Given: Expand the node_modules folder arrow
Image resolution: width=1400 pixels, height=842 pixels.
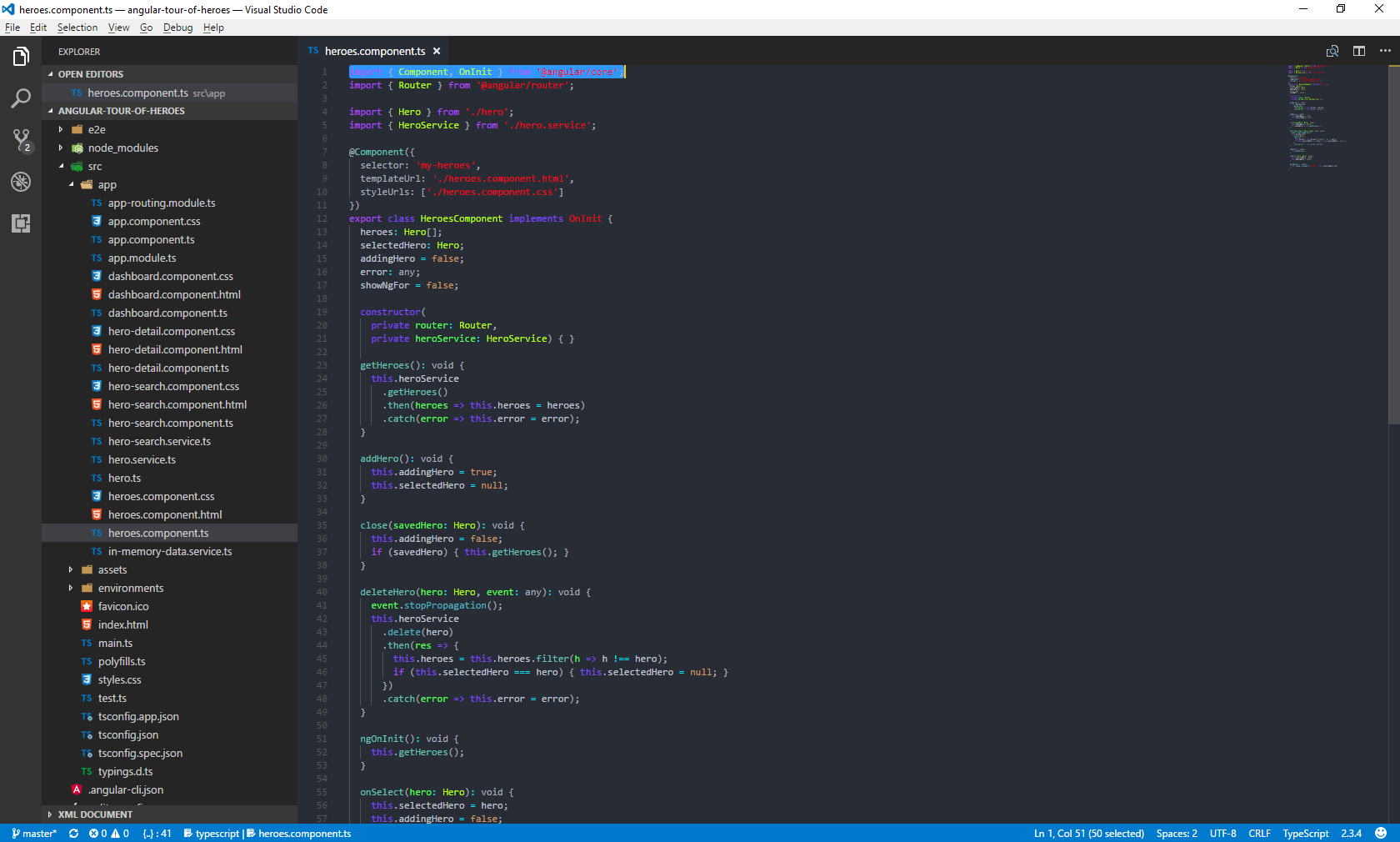Looking at the screenshot, I should (x=61, y=148).
